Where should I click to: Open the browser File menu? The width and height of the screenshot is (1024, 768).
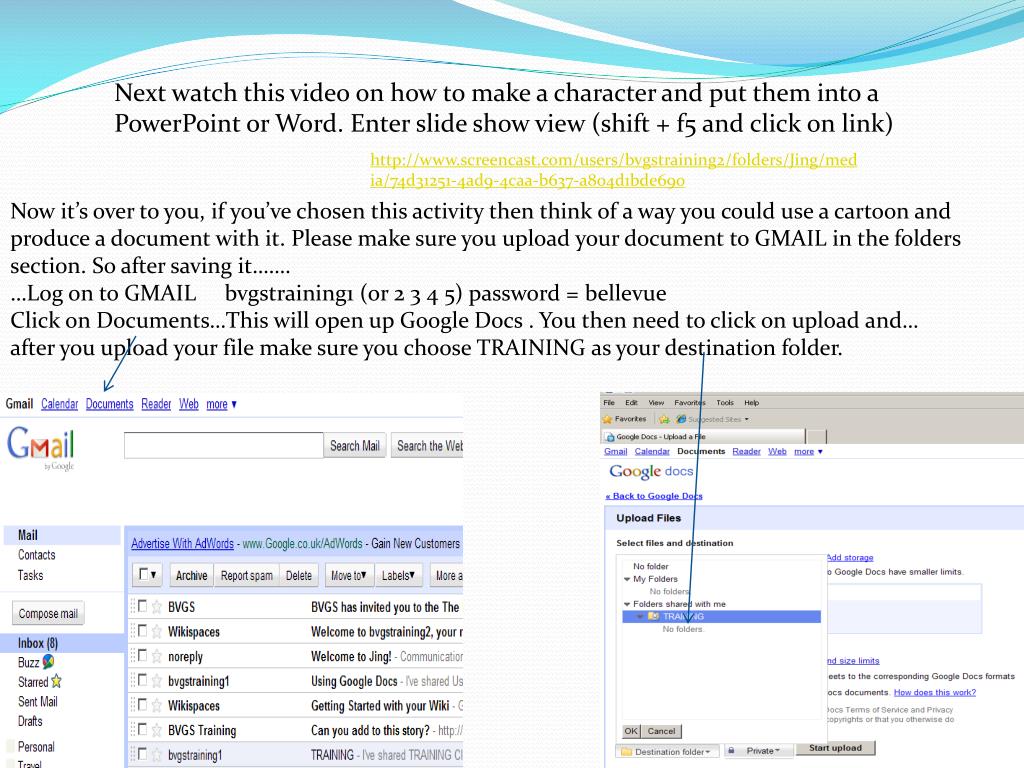[x=609, y=403]
